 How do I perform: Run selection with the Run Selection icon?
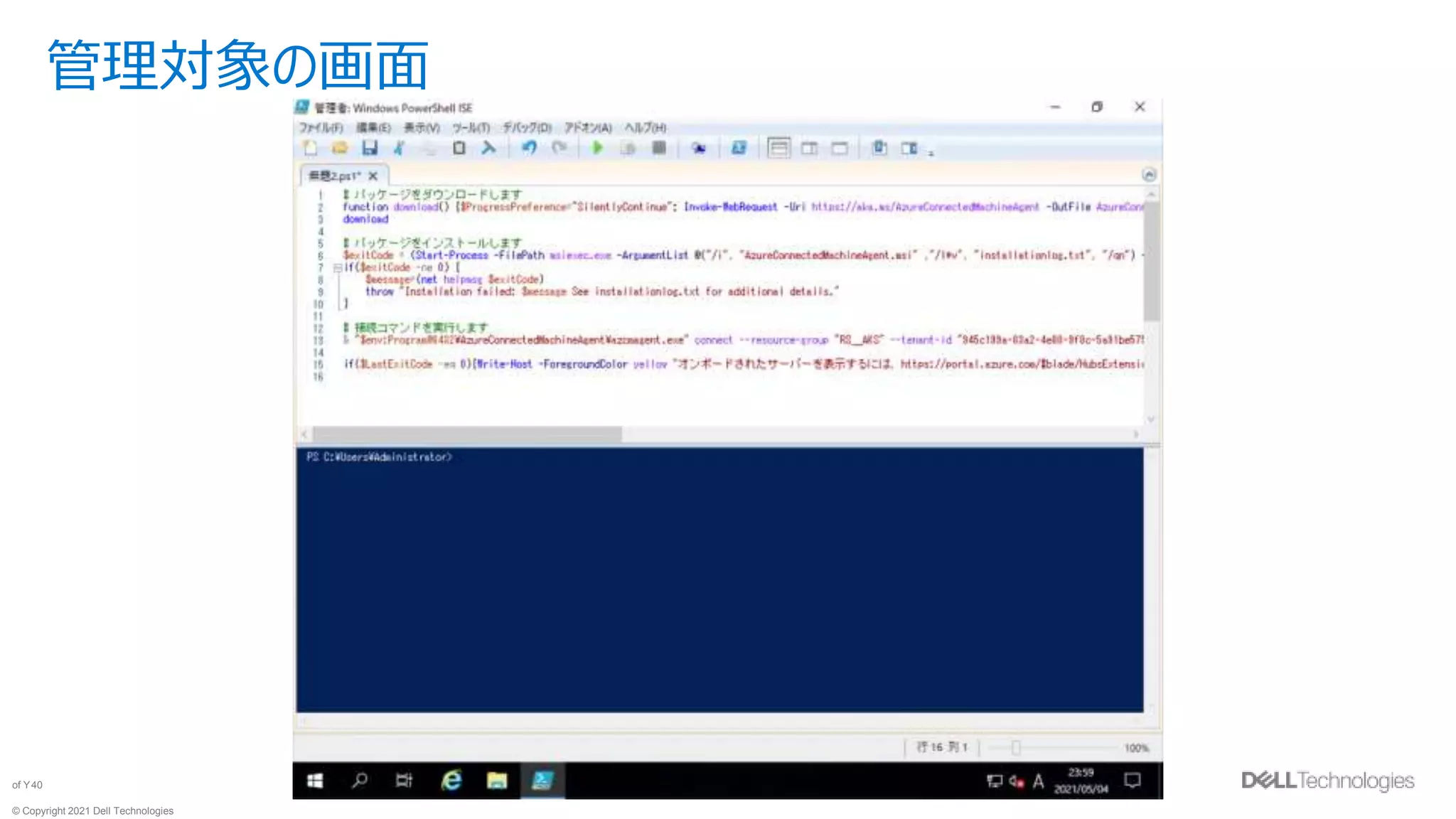click(628, 148)
